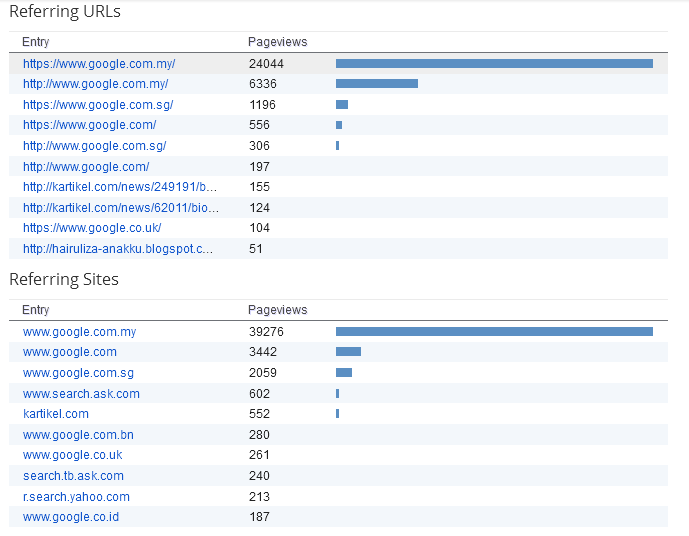
Task: Click the 124 pageviews value
Action: click(259, 208)
